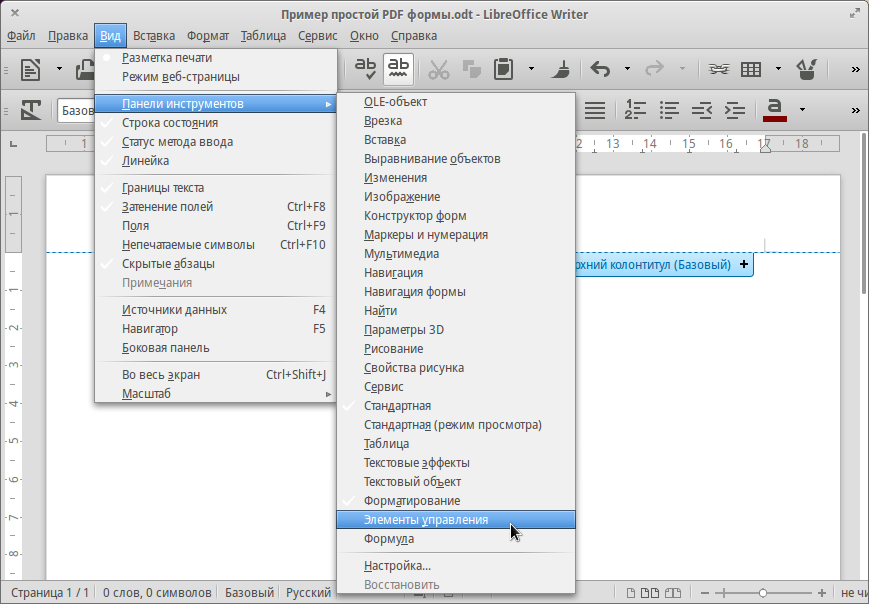Open the Правка menu
This screenshot has height=604, width=869.
coord(68,36)
